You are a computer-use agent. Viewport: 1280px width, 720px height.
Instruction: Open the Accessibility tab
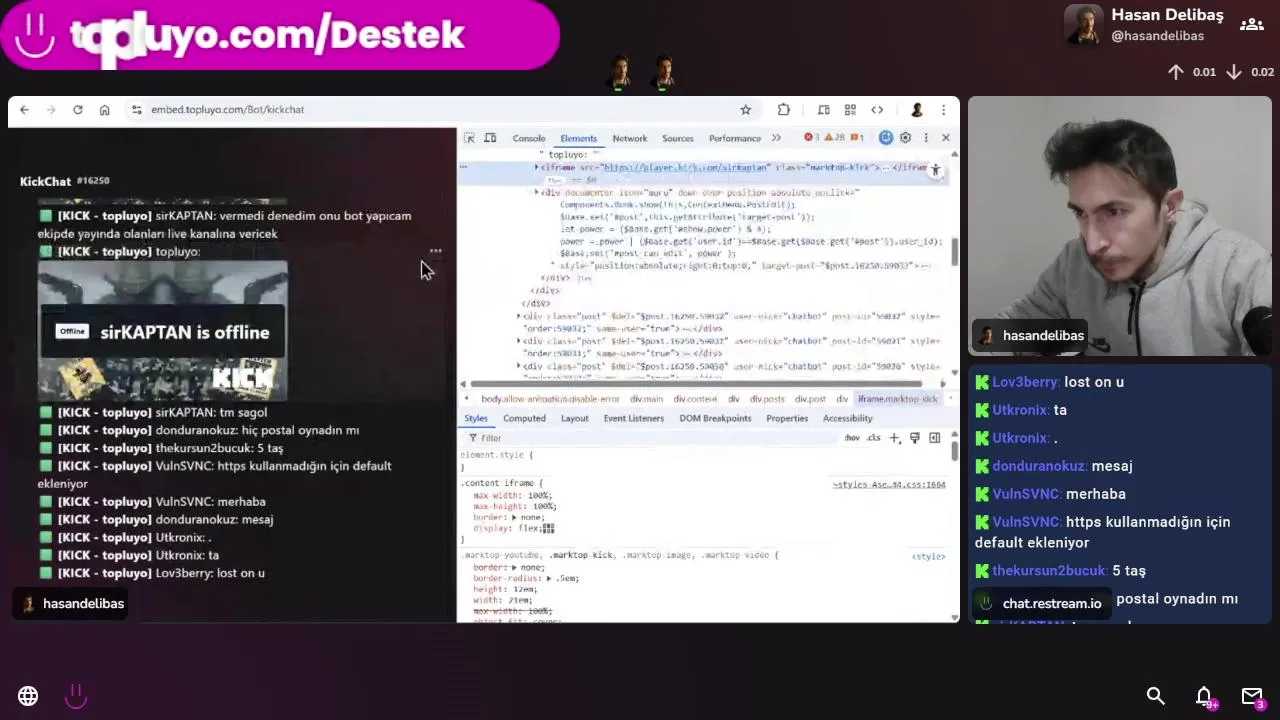pyautogui.click(x=848, y=418)
